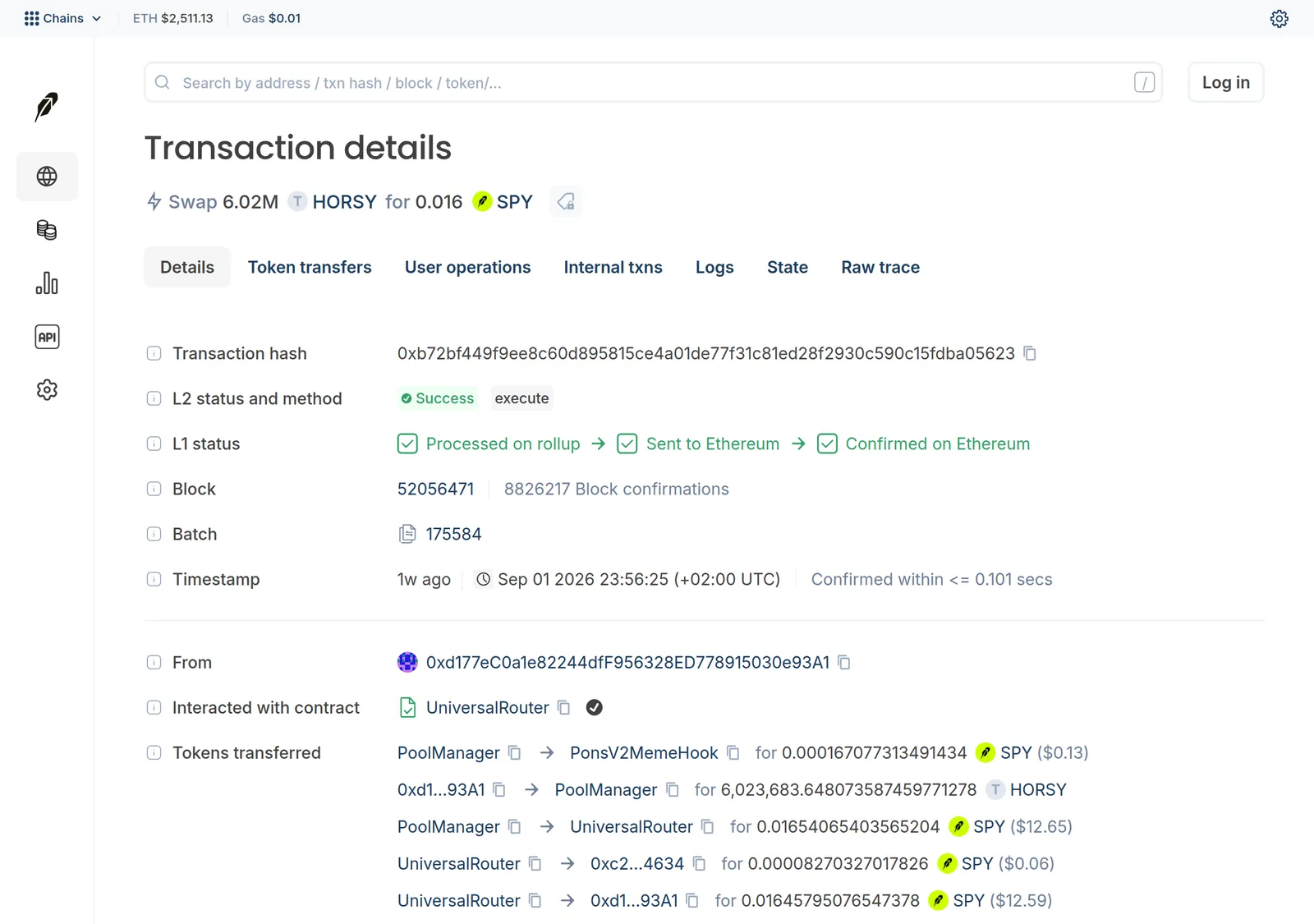Click HORSY token in swap summary
This screenshot has height=924, width=1314.
pyautogui.click(x=344, y=201)
